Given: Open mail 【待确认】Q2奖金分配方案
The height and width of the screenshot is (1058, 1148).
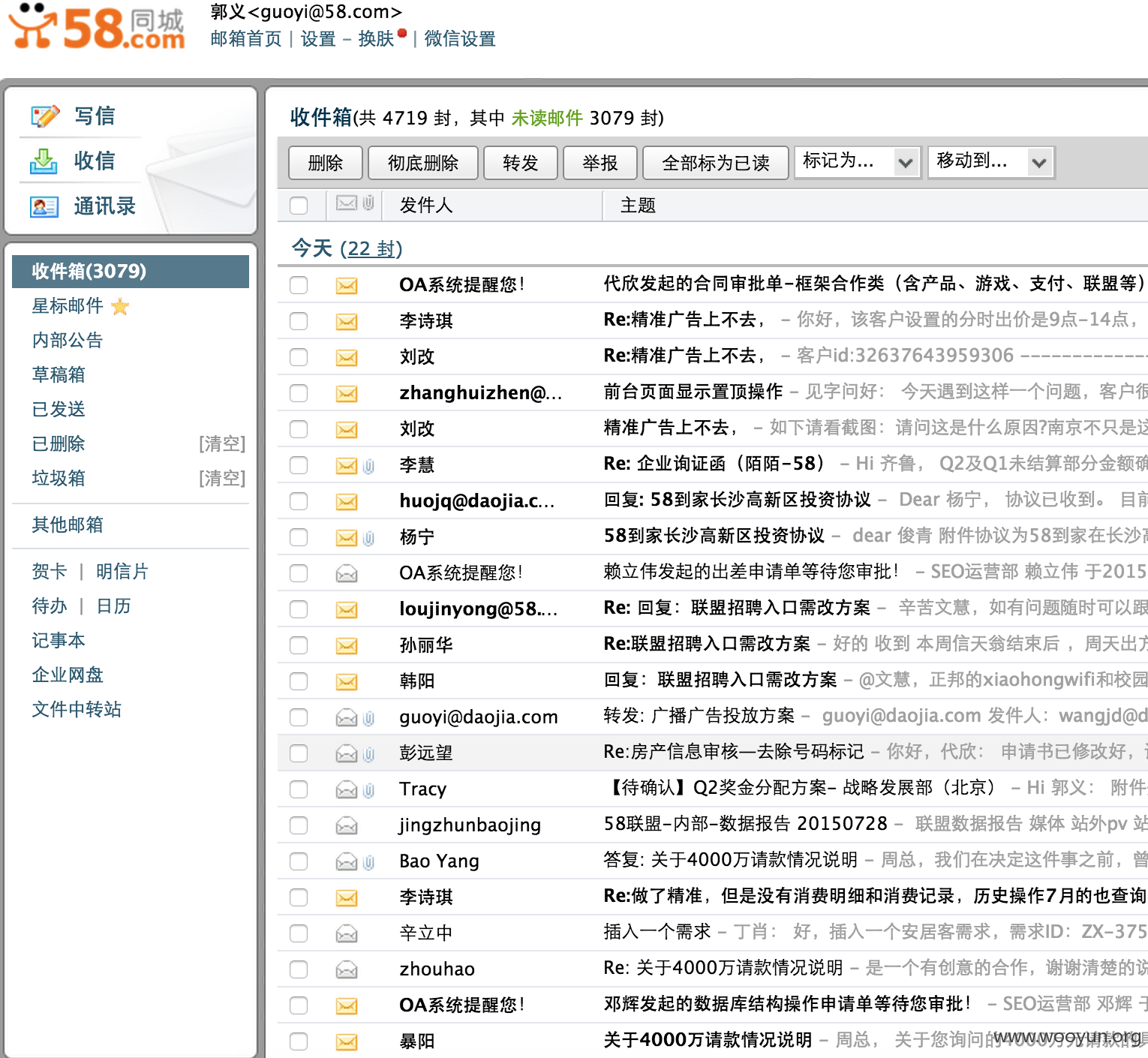Looking at the screenshot, I should coord(803,788).
